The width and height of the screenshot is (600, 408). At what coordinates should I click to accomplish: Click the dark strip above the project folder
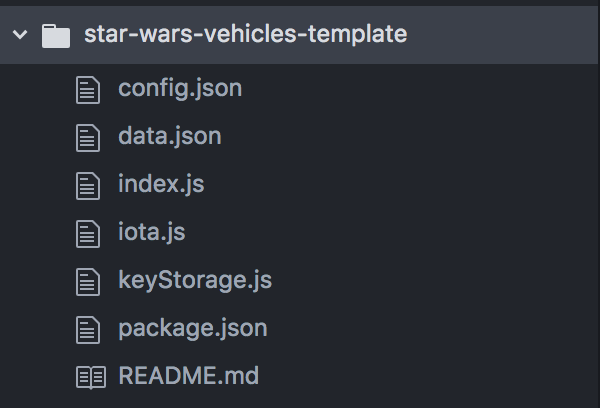point(298,3)
